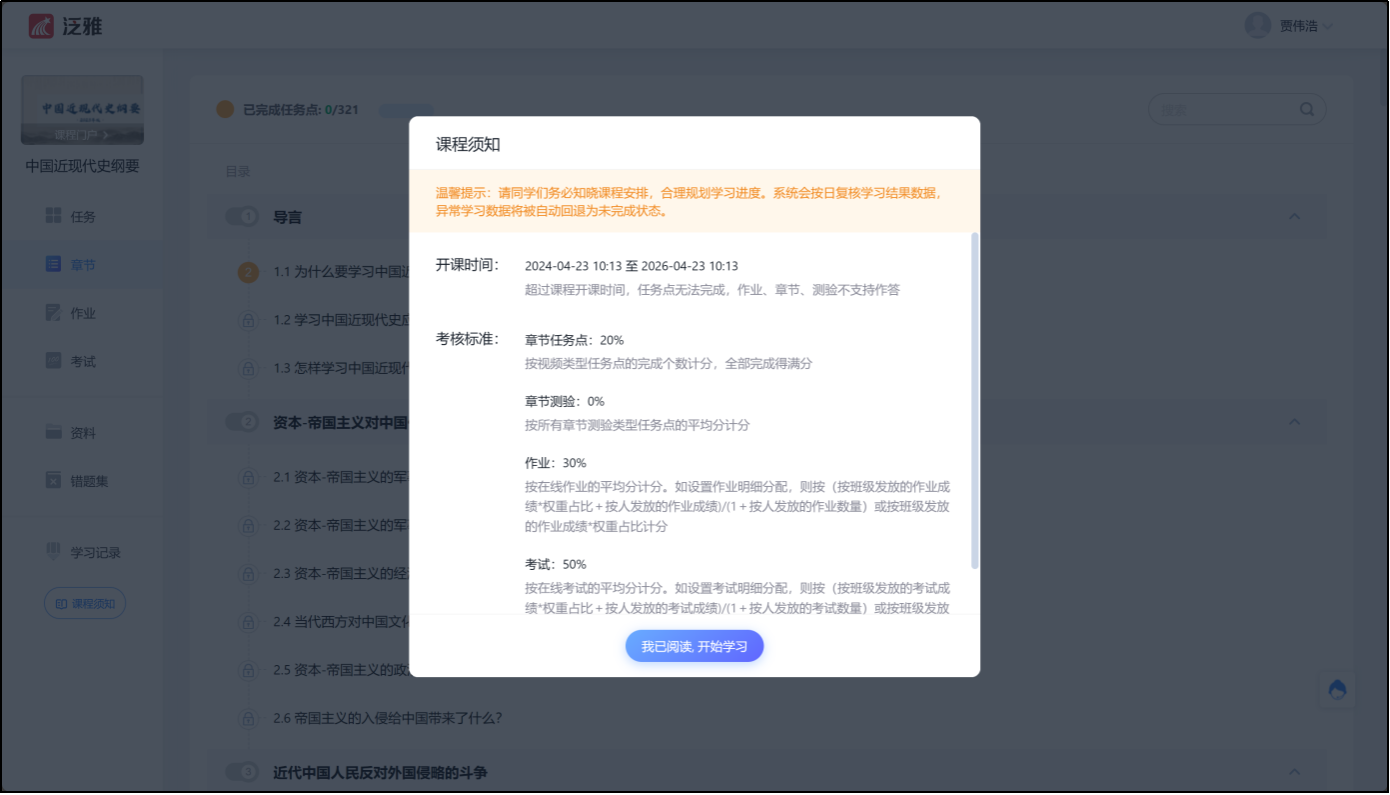Click the search magnifier icon
Screen dimensions: 1390x795
point(1307,110)
